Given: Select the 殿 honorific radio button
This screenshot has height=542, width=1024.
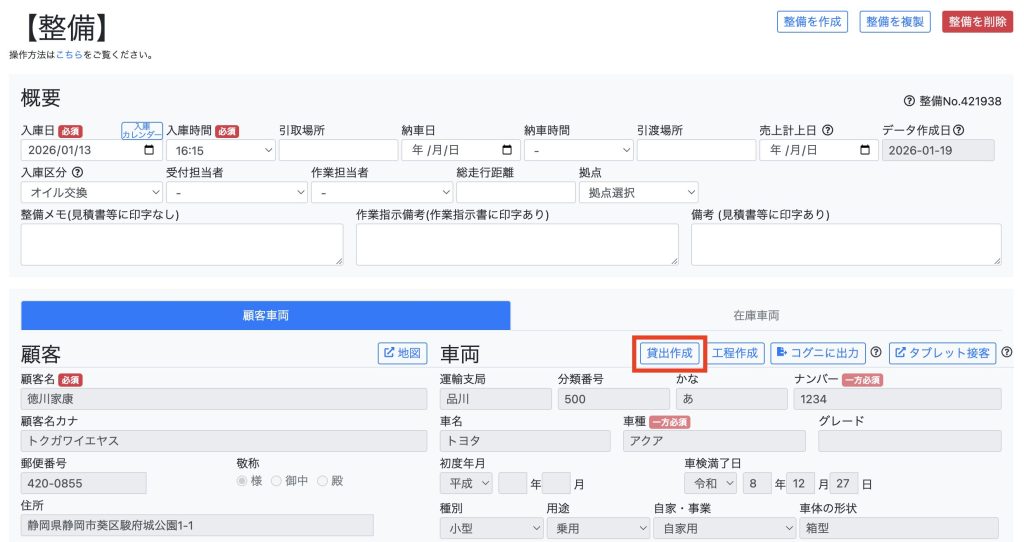Looking at the screenshot, I should click(x=322, y=481).
